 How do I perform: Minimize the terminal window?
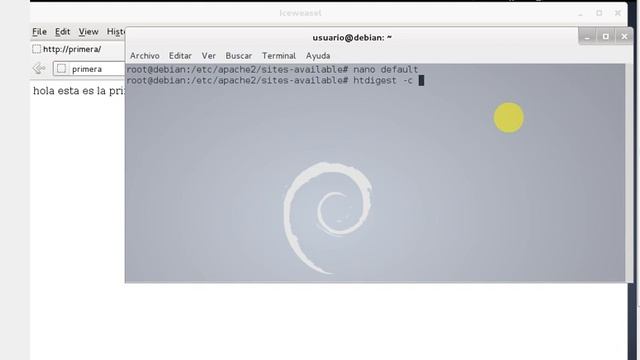[x=587, y=37]
